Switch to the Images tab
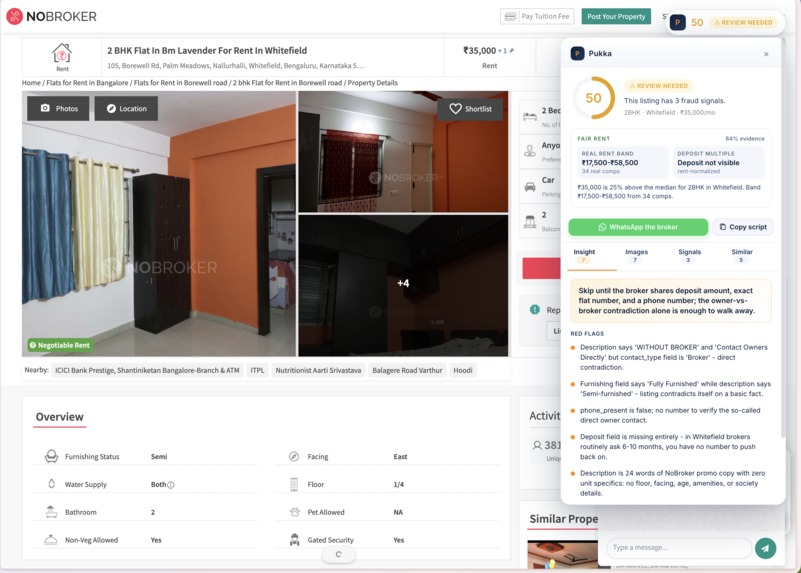801x573 pixels. pos(636,256)
